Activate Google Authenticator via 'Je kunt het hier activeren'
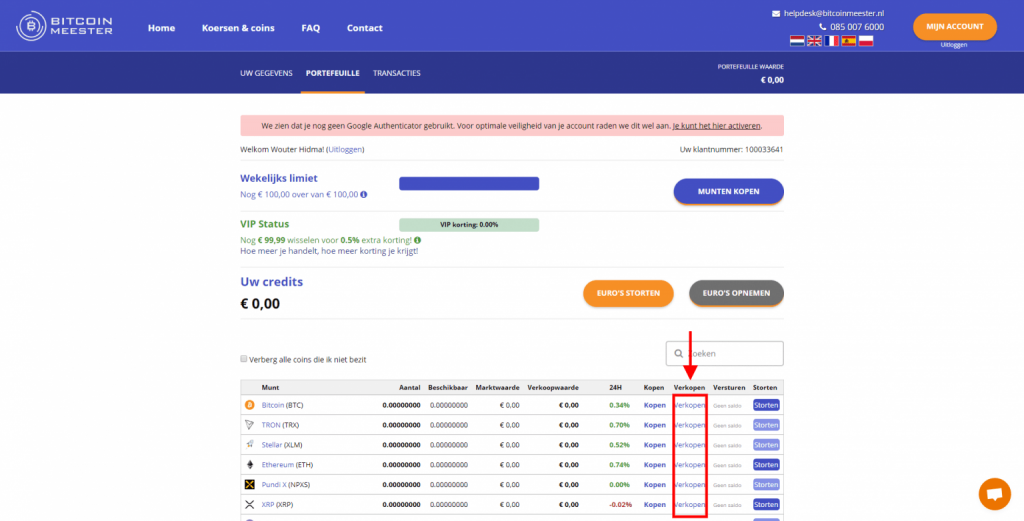 point(716,126)
